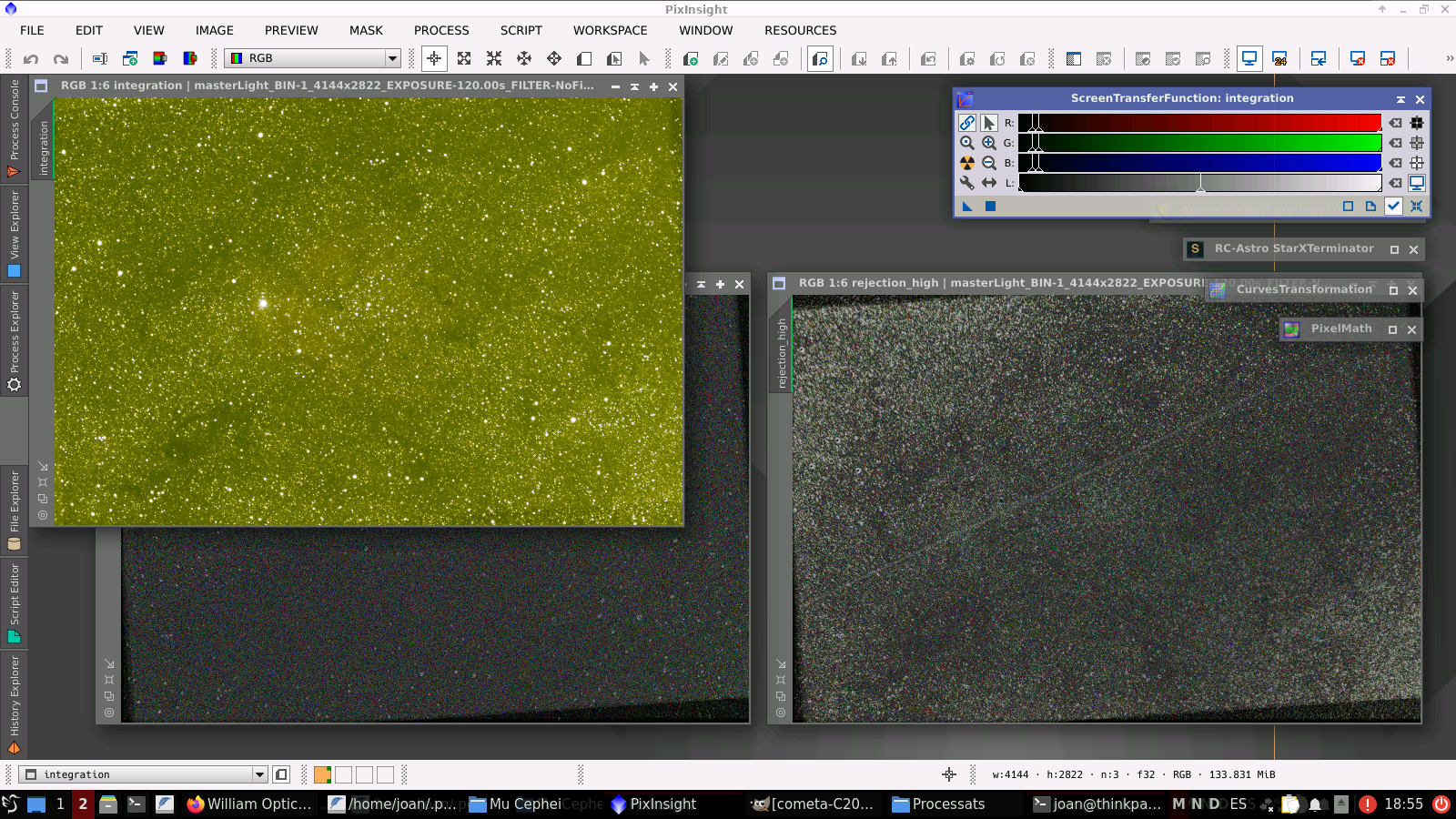The image size is (1456, 819).
Task: Open the Process Console side tab
Action: pyautogui.click(x=14, y=127)
